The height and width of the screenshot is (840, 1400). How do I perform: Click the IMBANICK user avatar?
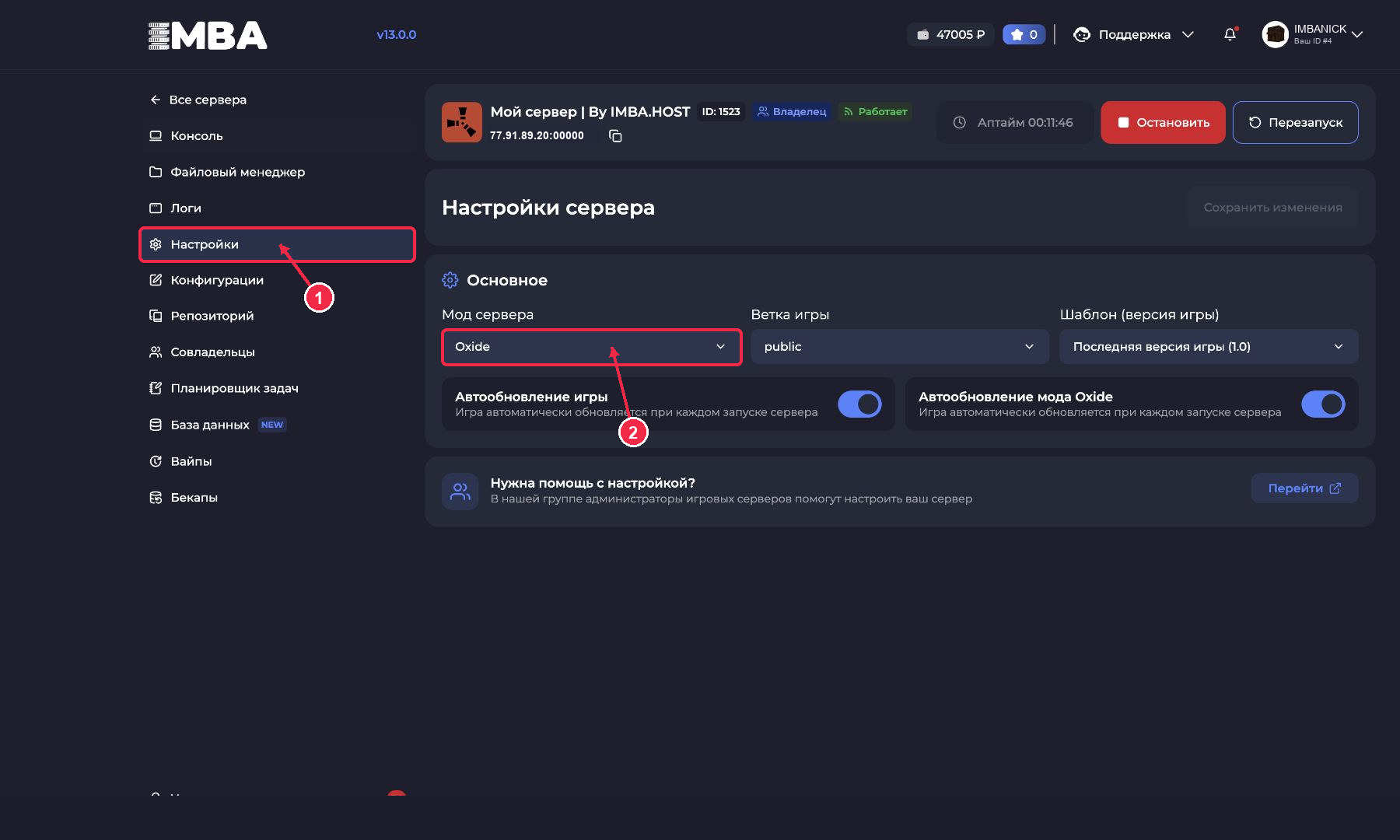tap(1275, 34)
